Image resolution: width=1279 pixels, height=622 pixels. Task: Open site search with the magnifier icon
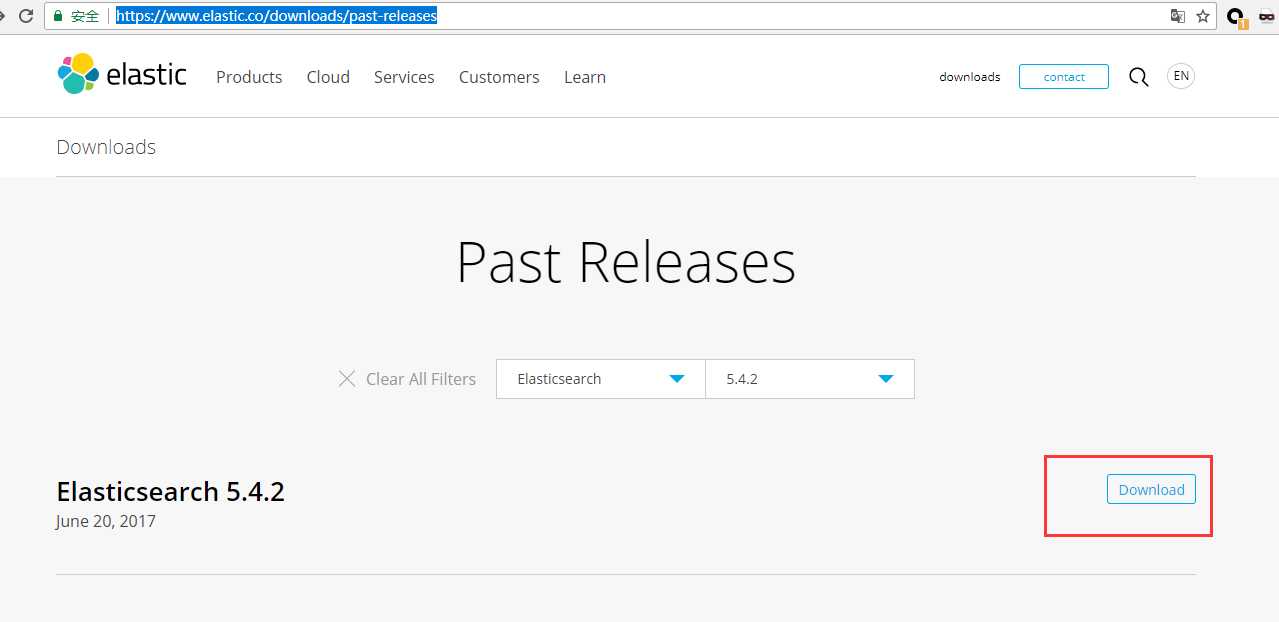coord(1138,77)
